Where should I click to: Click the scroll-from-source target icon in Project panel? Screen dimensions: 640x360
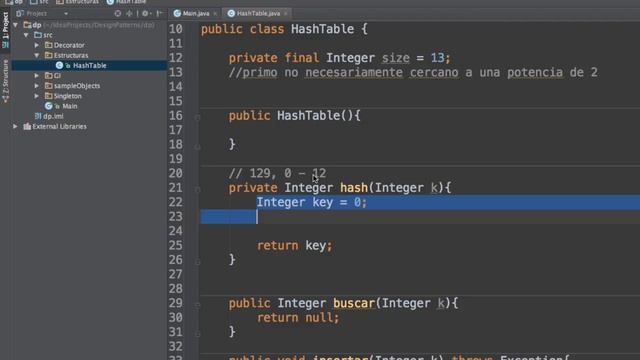point(118,13)
